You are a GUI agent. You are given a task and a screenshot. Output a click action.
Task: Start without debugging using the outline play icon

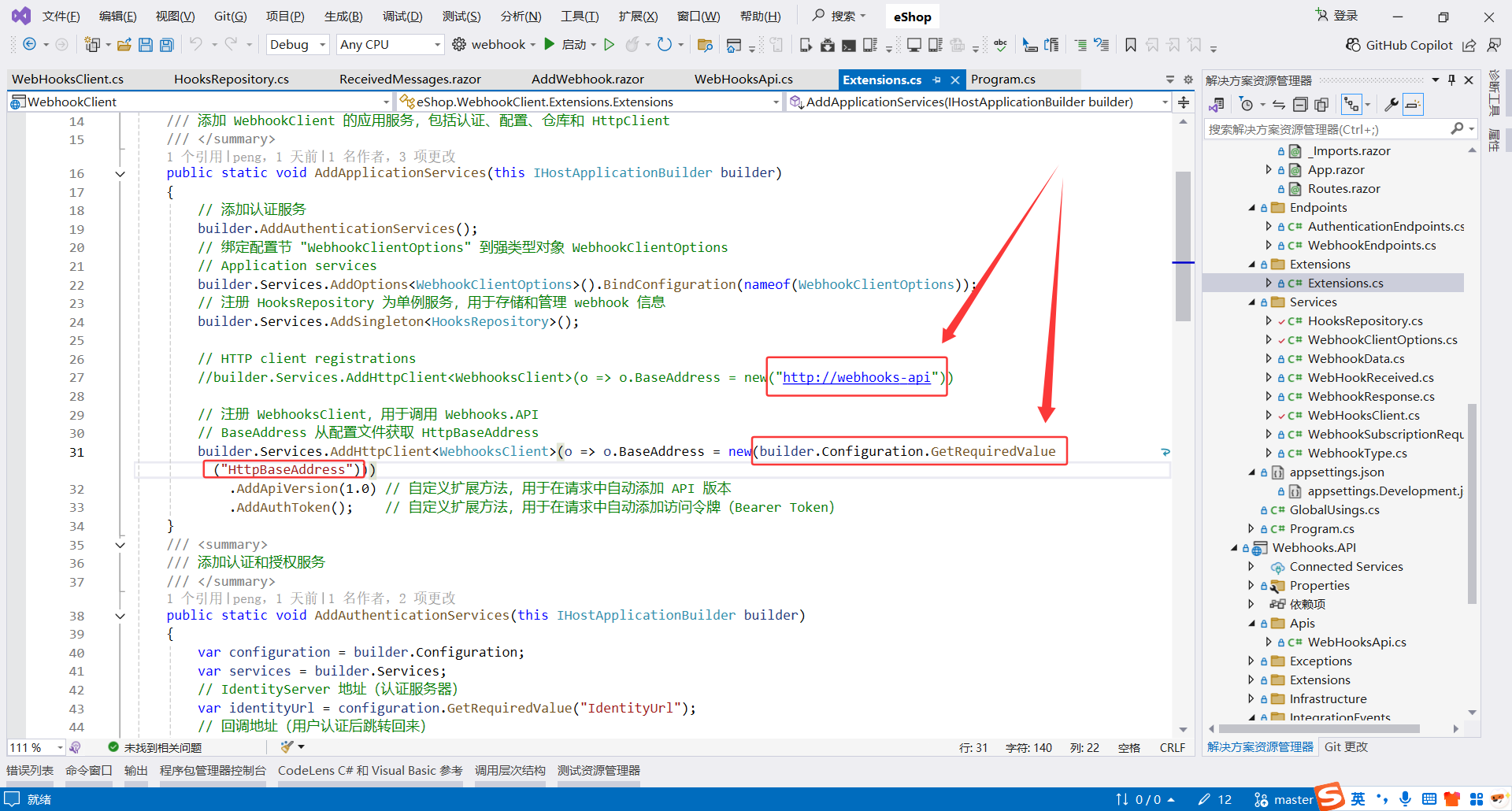[x=609, y=45]
